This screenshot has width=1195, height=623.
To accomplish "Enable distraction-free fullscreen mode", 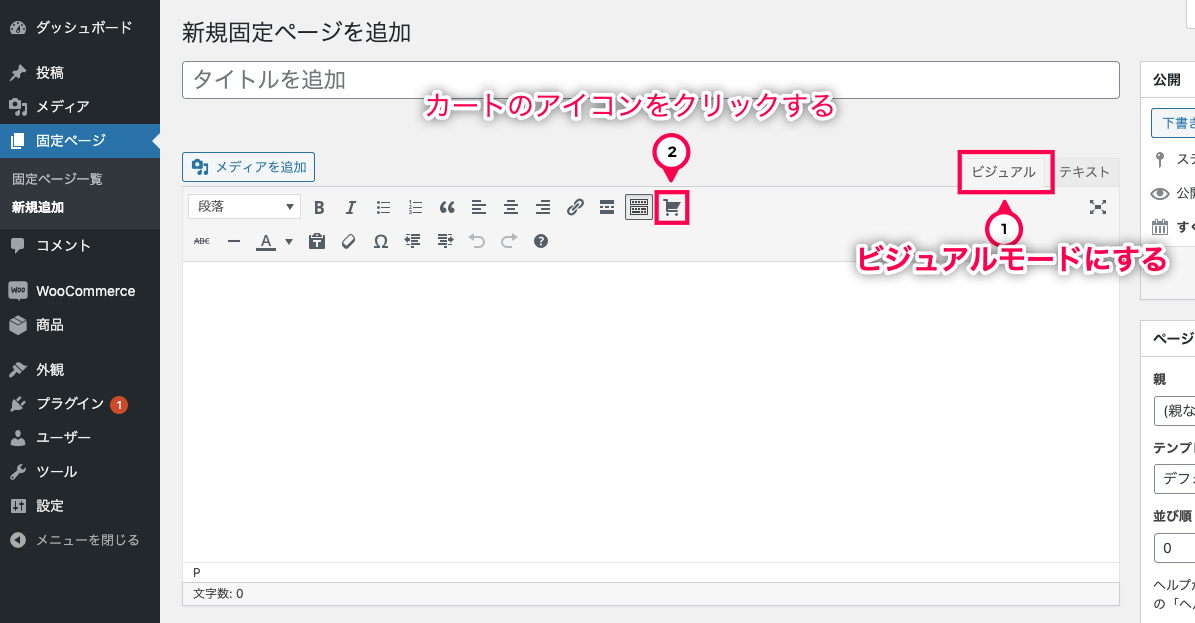I will click(x=1098, y=207).
